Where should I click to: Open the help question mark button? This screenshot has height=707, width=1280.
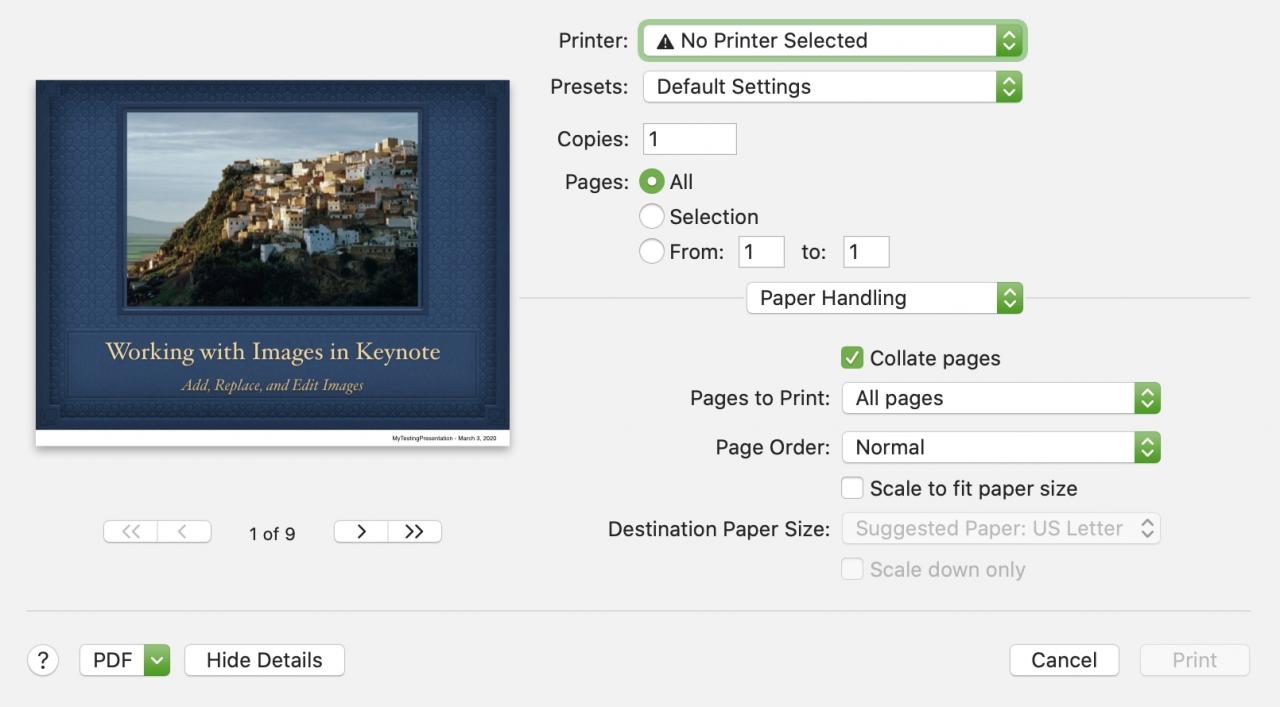pyautogui.click(x=42, y=660)
